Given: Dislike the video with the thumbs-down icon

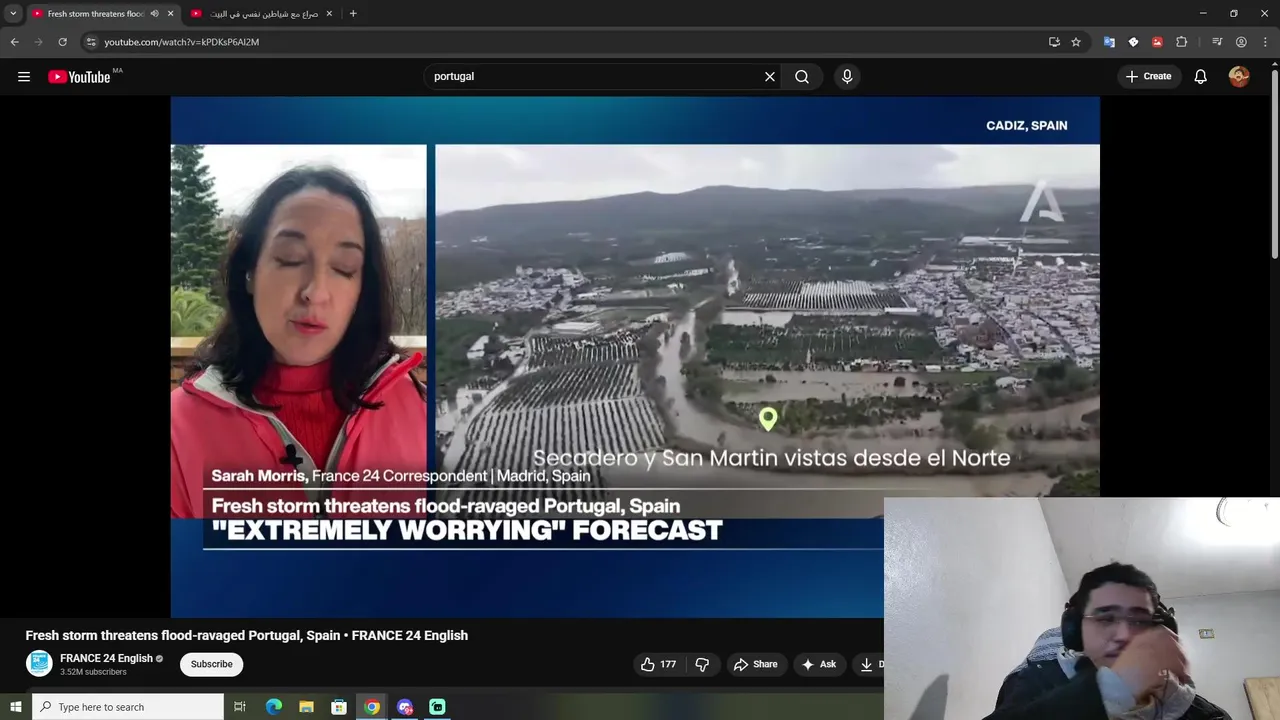Looking at the screenshot, I should pos(702,664).
